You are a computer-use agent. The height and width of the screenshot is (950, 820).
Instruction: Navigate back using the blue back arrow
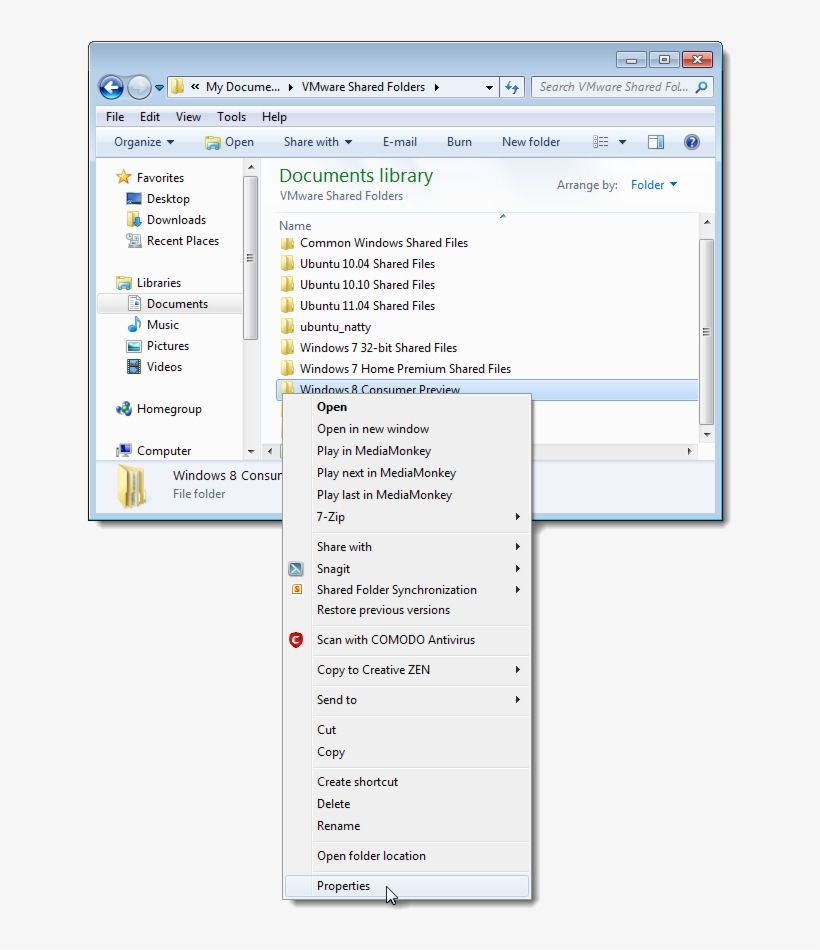click(110, 87)
